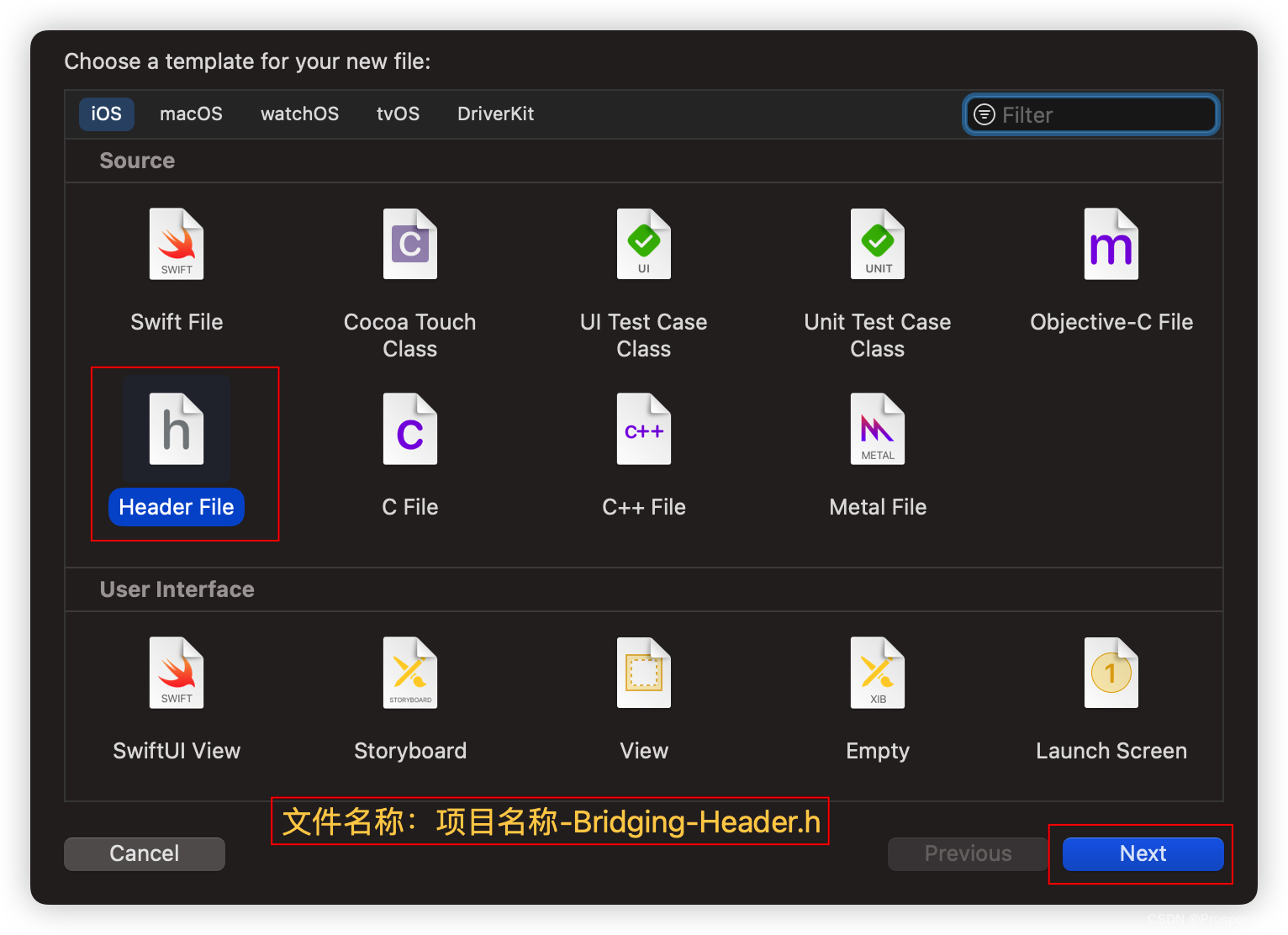1288x935 pixels.
Task: Click the Launch Screen label
Action: pos(1111,751)
